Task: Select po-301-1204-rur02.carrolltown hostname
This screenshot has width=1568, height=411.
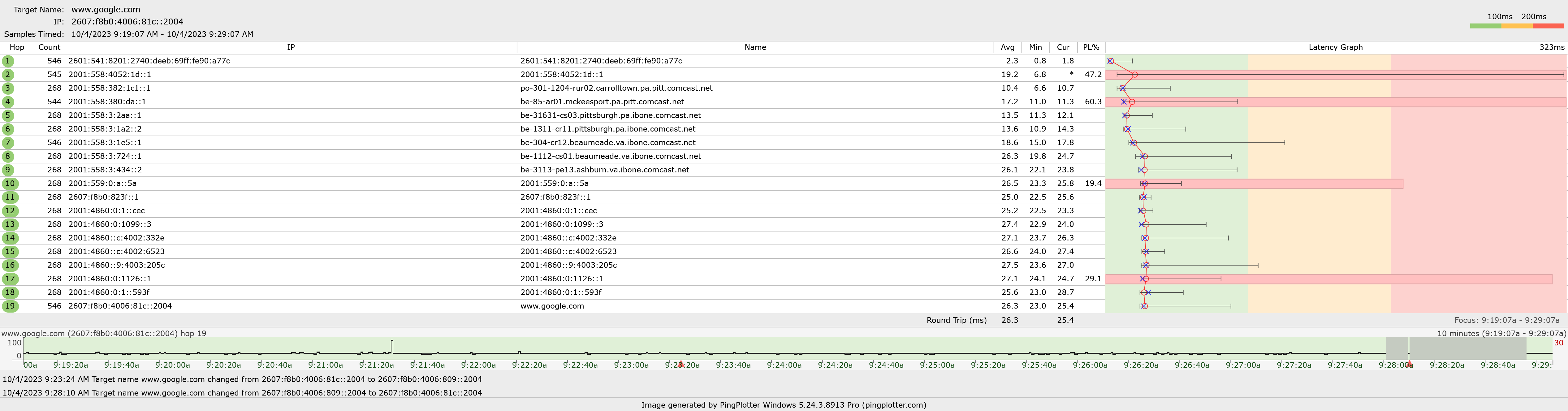Action: (x=617, y=88)
